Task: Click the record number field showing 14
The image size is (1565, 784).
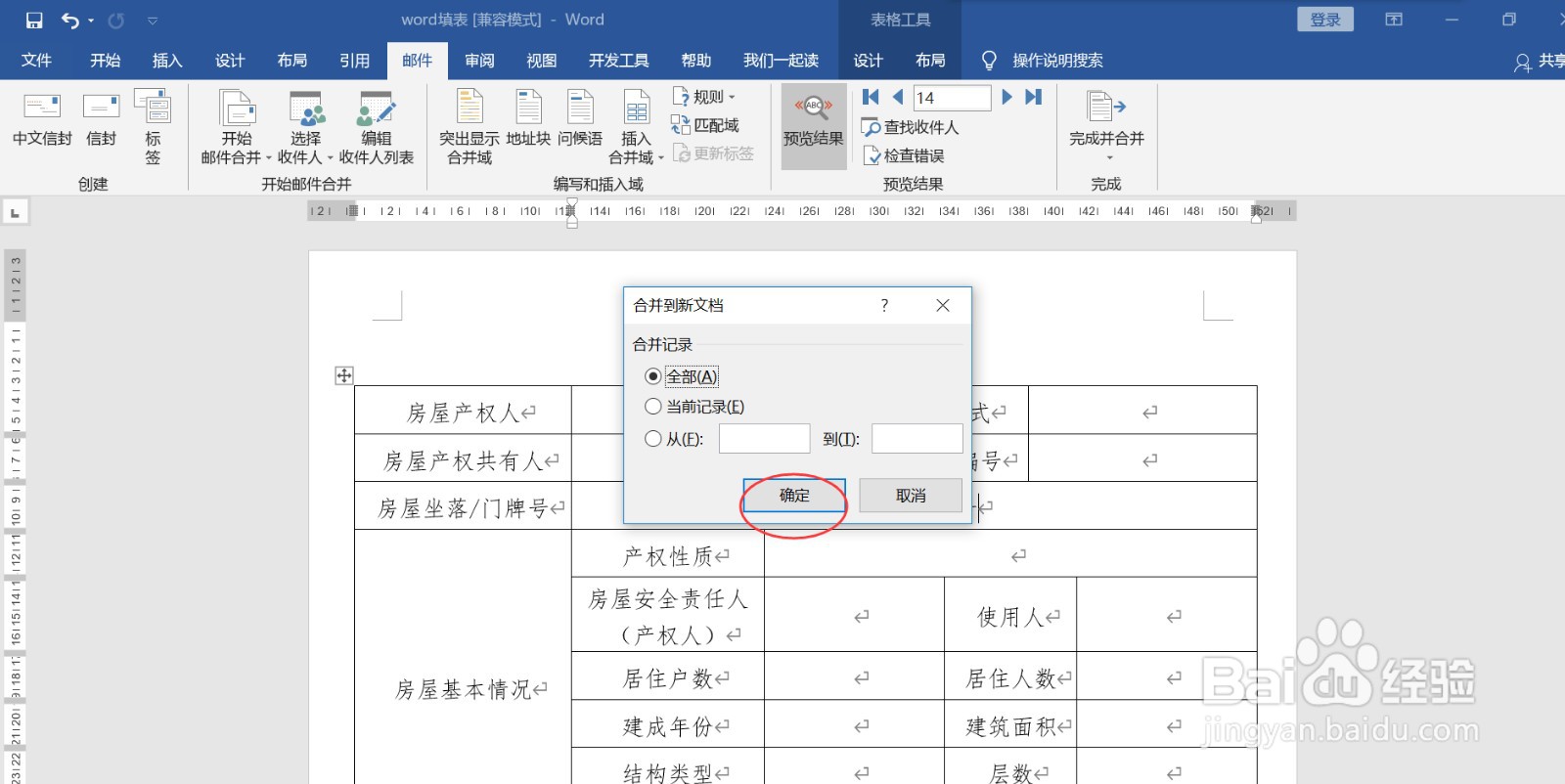Action: click(952, 98)
